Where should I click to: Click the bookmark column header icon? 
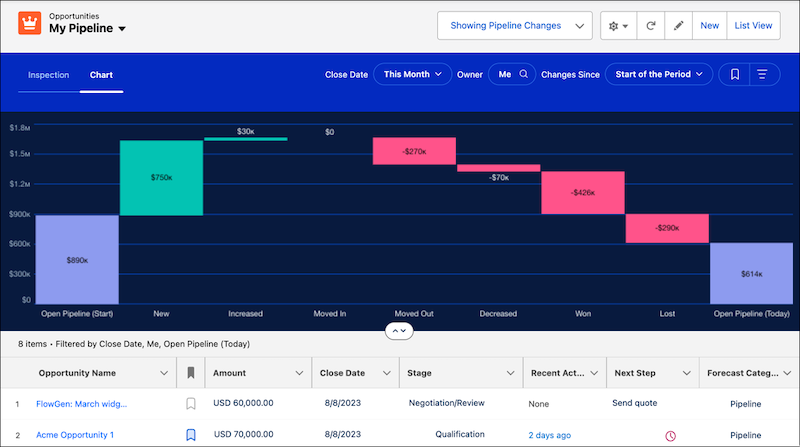coord(191,373)
